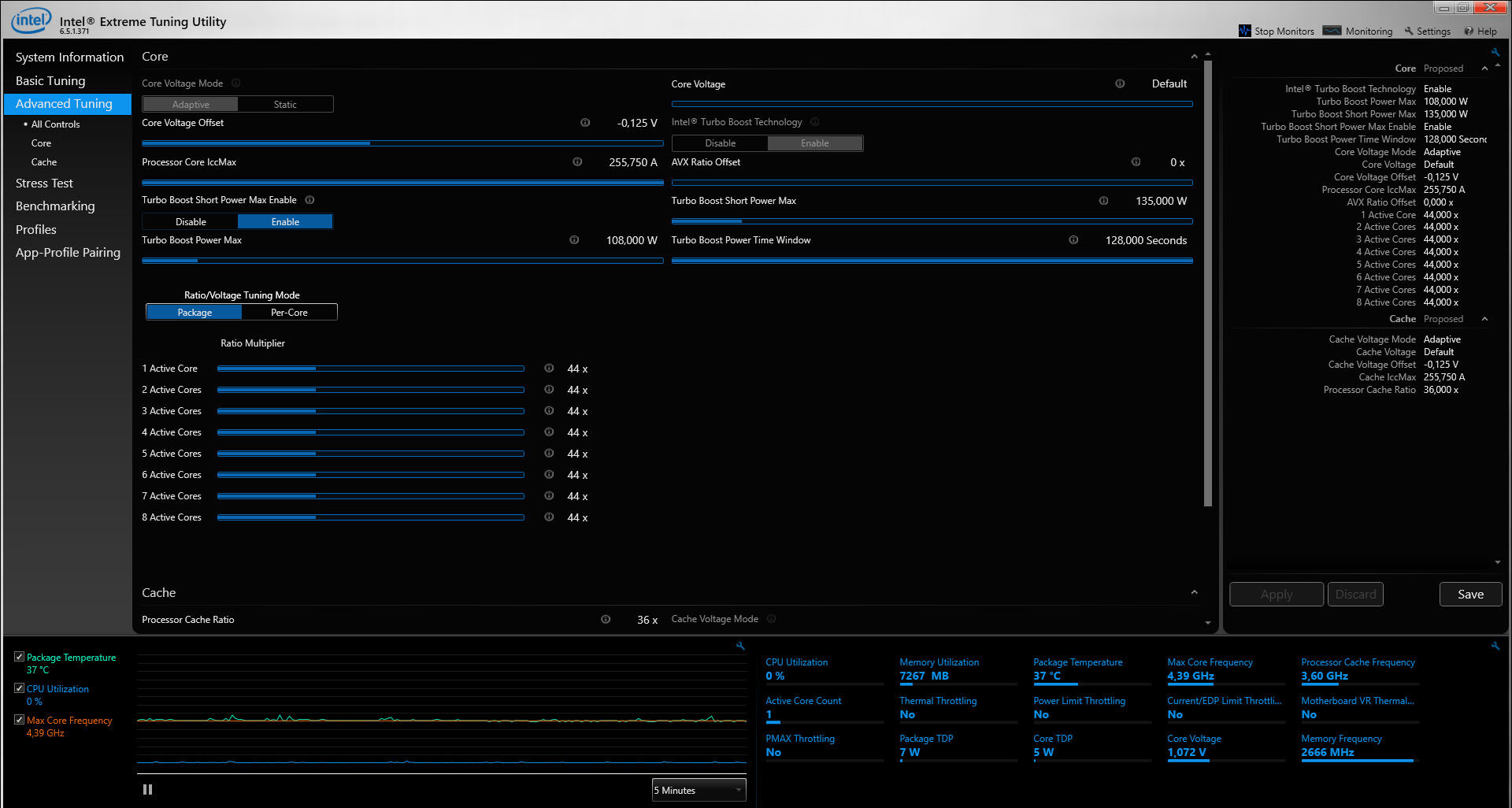The width and height of the screenshot is (1512, 808).
Task: Click wrench icon at monitor stats panel corner
Action: click(x=1495, y=646)
